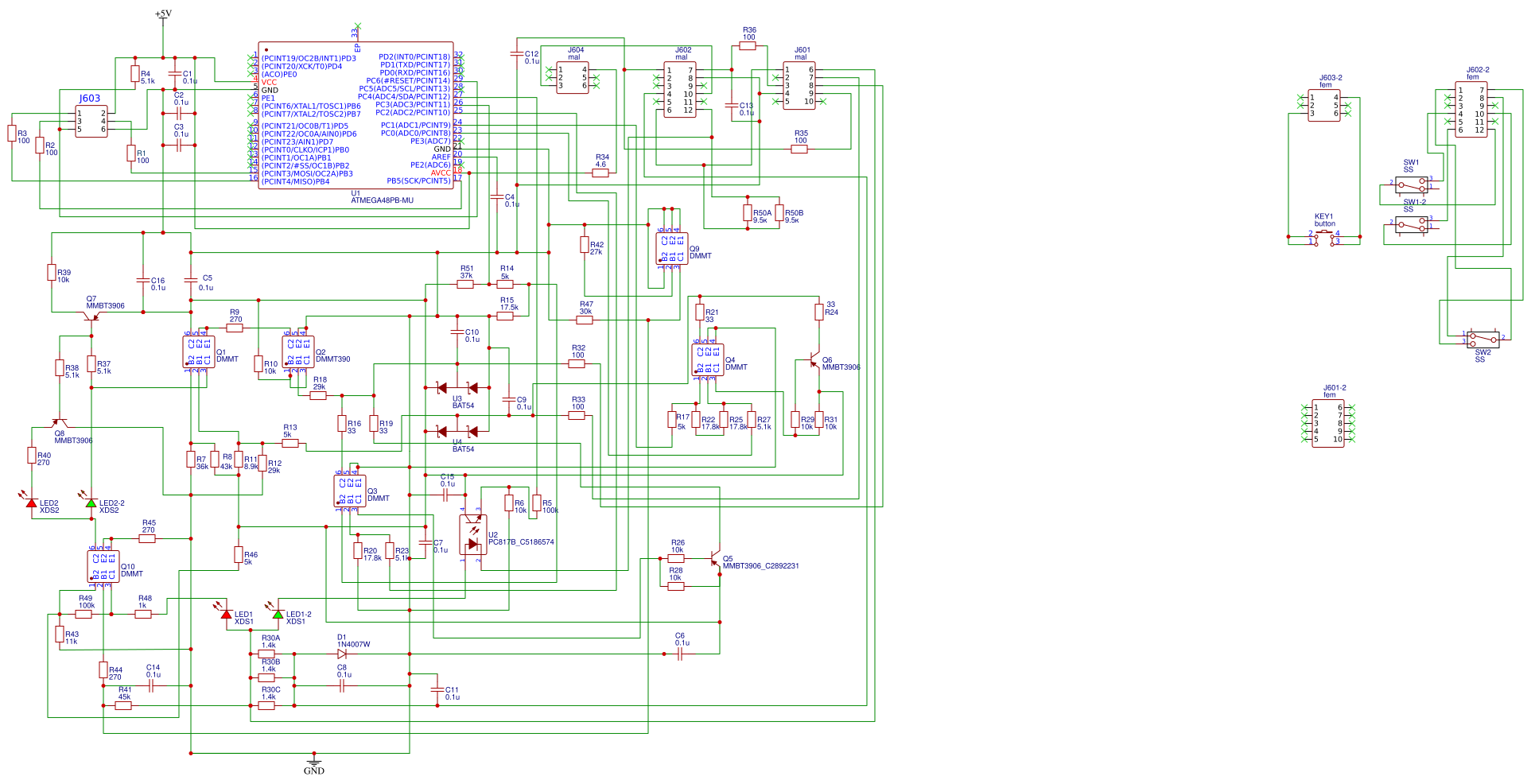Select transistor Q6 symbol
The width and height of the screenshot is (1531, 784).
pos(814,360)
